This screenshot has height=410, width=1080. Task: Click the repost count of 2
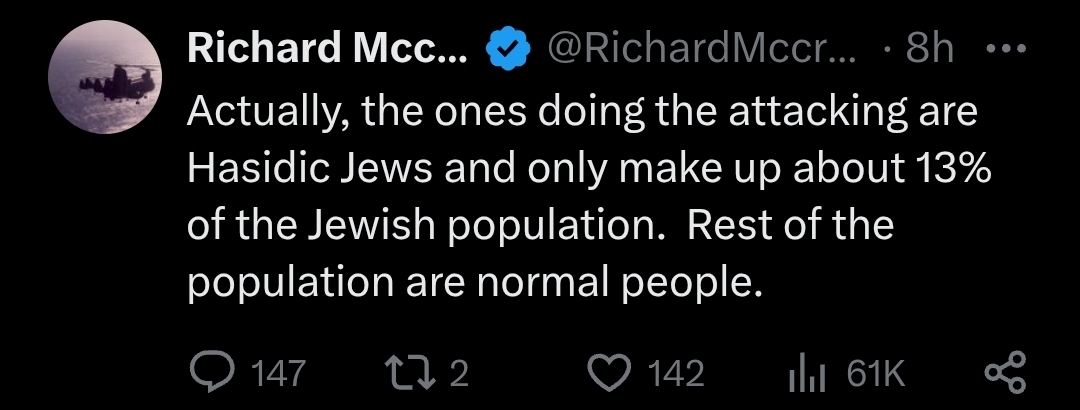click(459, 374)
